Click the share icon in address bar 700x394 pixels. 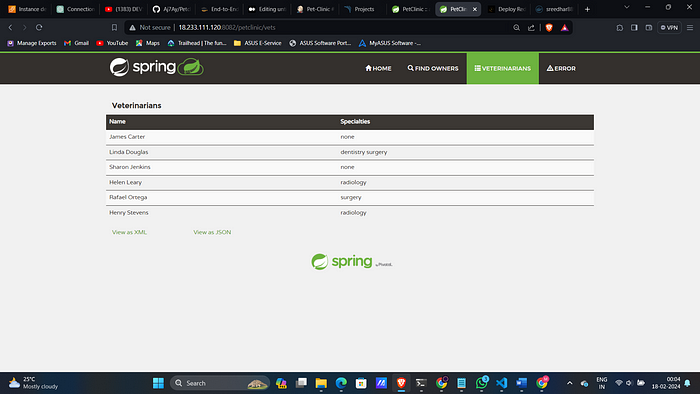(531, 28)
